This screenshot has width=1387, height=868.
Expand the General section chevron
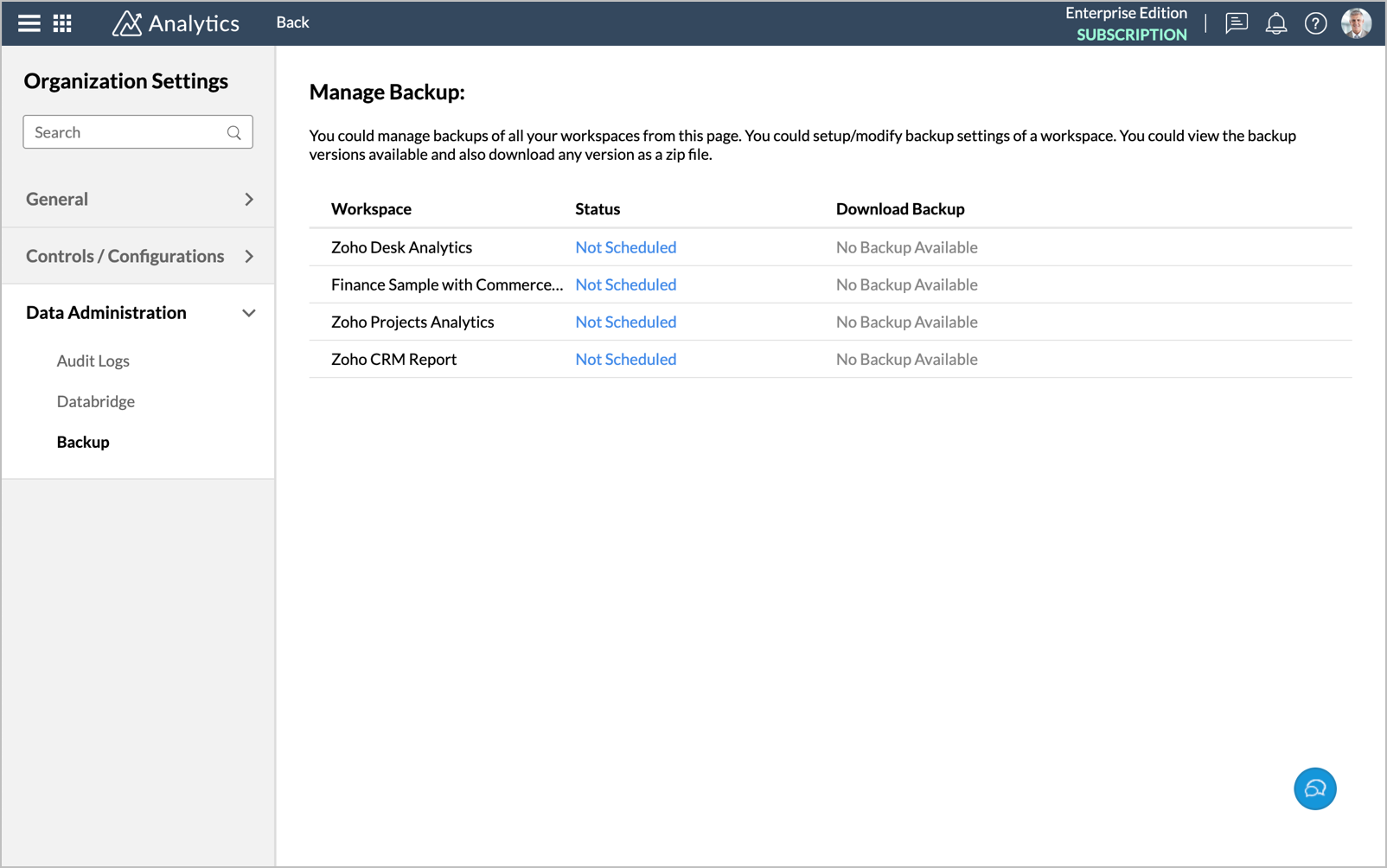click(249, 200)
